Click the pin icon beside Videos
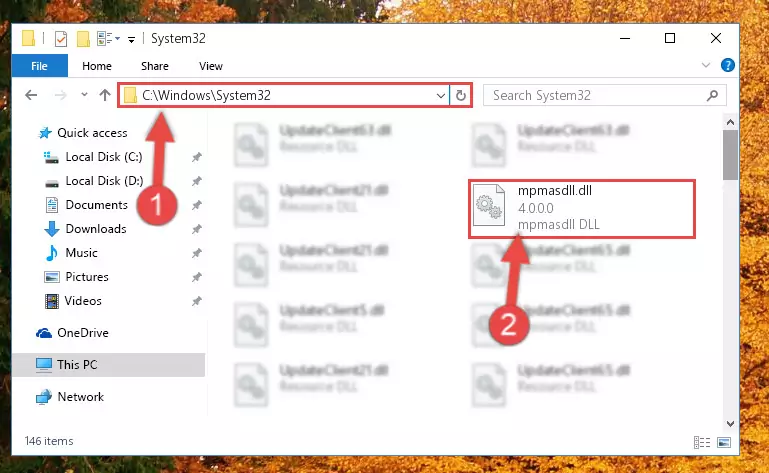Image resolution: width=769 pixels, height=473 pixels. (x=197, y=301)
